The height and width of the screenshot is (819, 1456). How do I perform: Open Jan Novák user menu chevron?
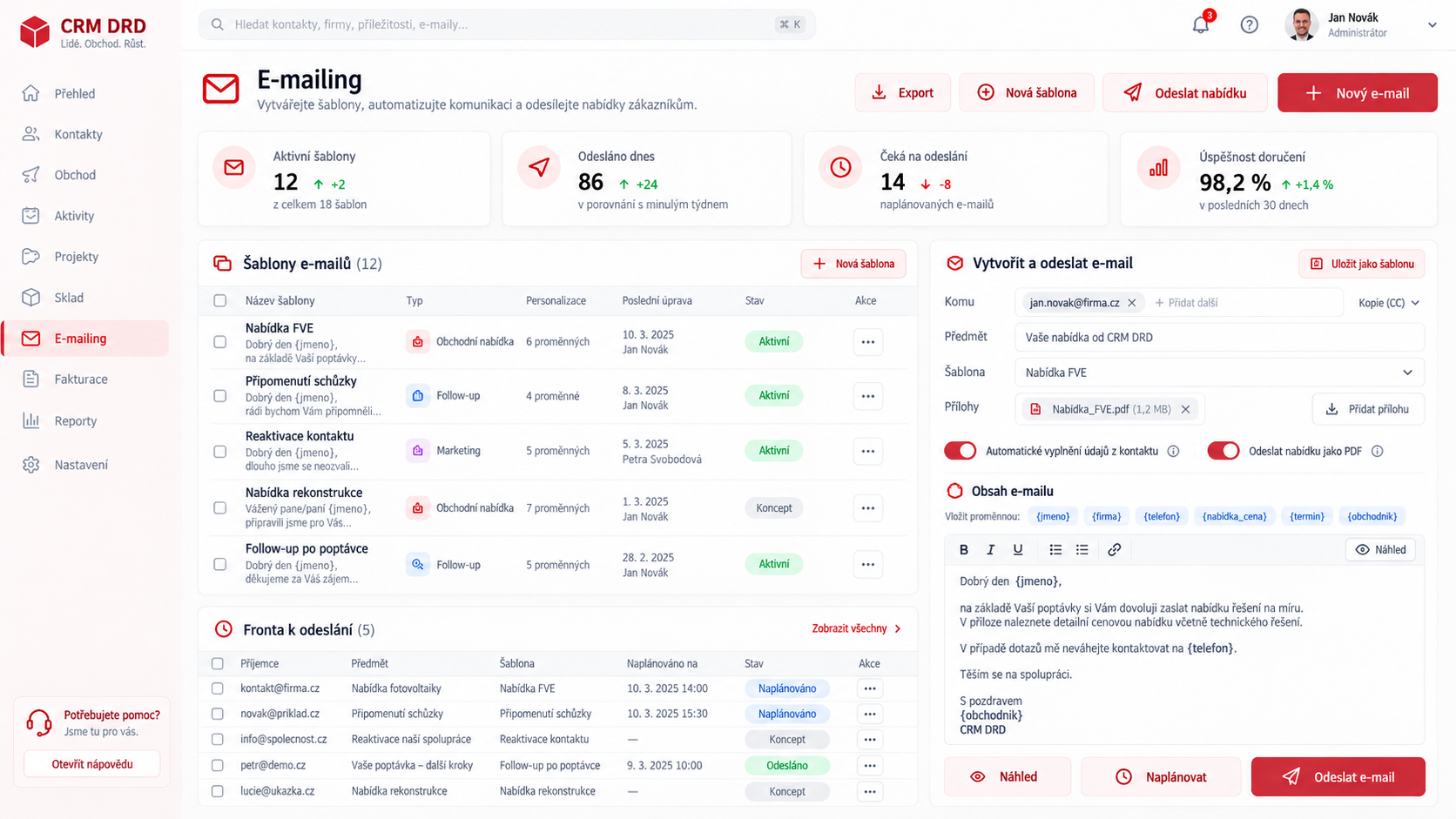pos(1432,25)
